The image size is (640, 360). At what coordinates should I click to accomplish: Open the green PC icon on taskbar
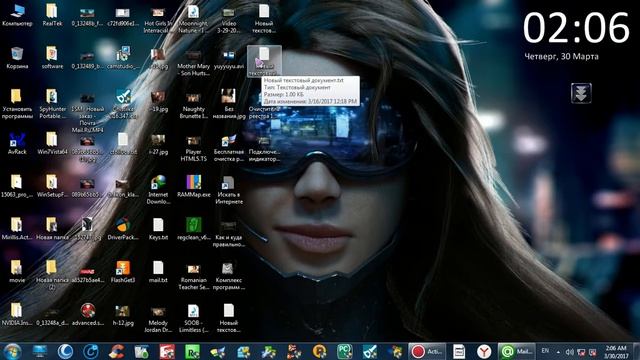344,351
